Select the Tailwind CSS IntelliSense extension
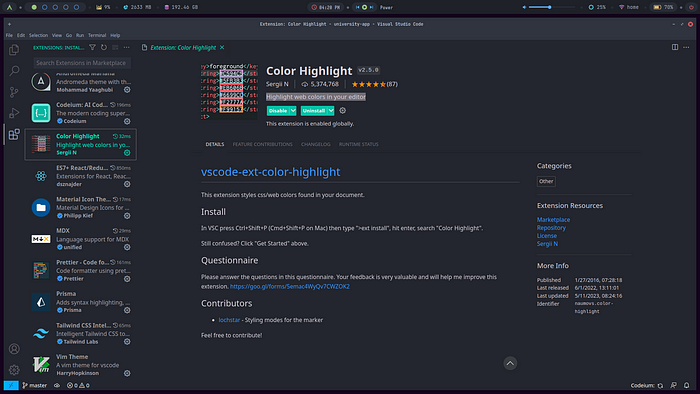Image resolution: width=700 pixels, height=394 pixels. [x=81, y=333]
